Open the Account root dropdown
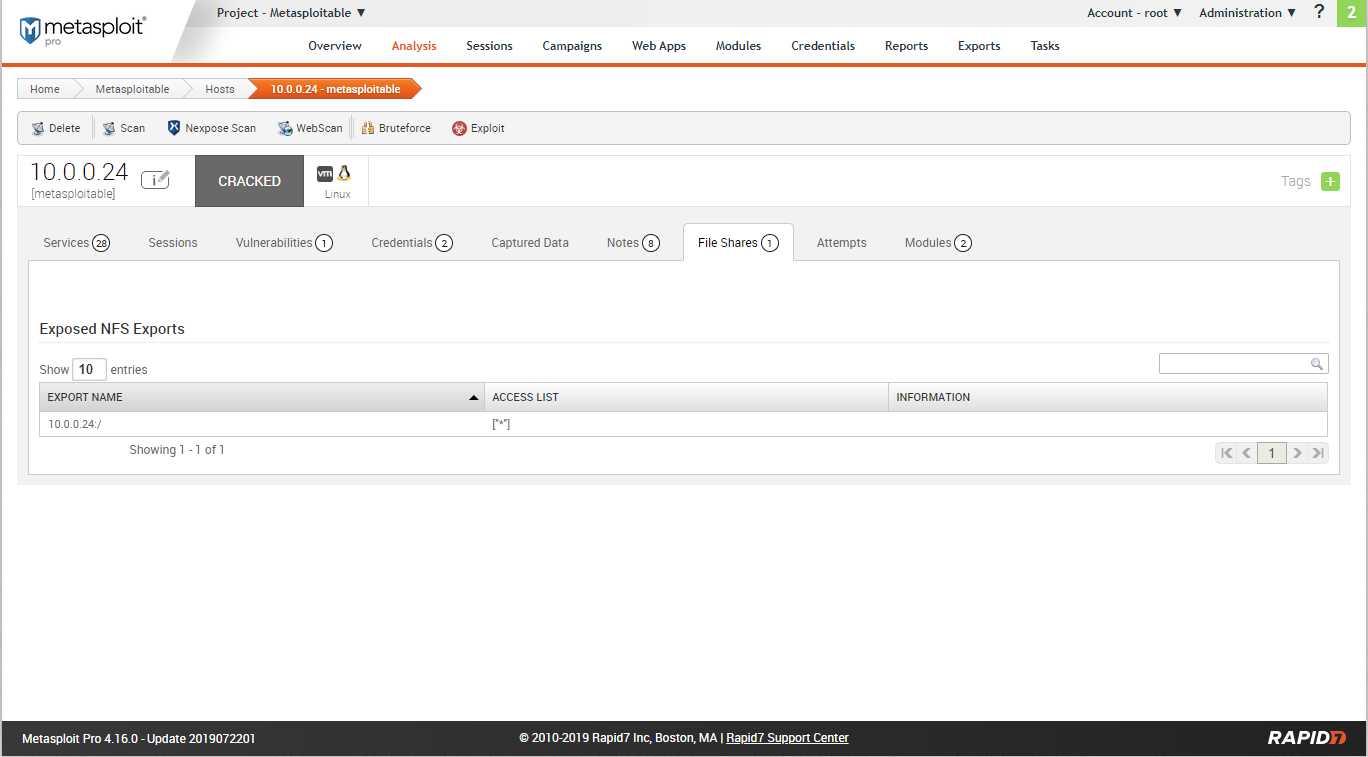The width and height of the screenshot is (1368, 757). [1135, 13]
